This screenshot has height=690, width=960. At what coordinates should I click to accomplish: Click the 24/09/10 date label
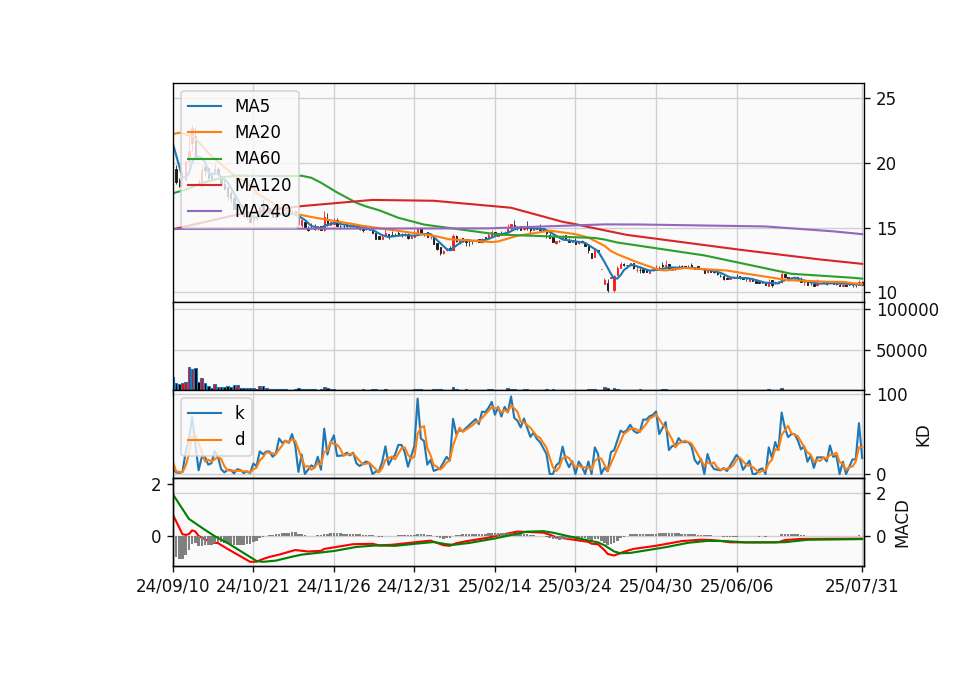[173, 586]
